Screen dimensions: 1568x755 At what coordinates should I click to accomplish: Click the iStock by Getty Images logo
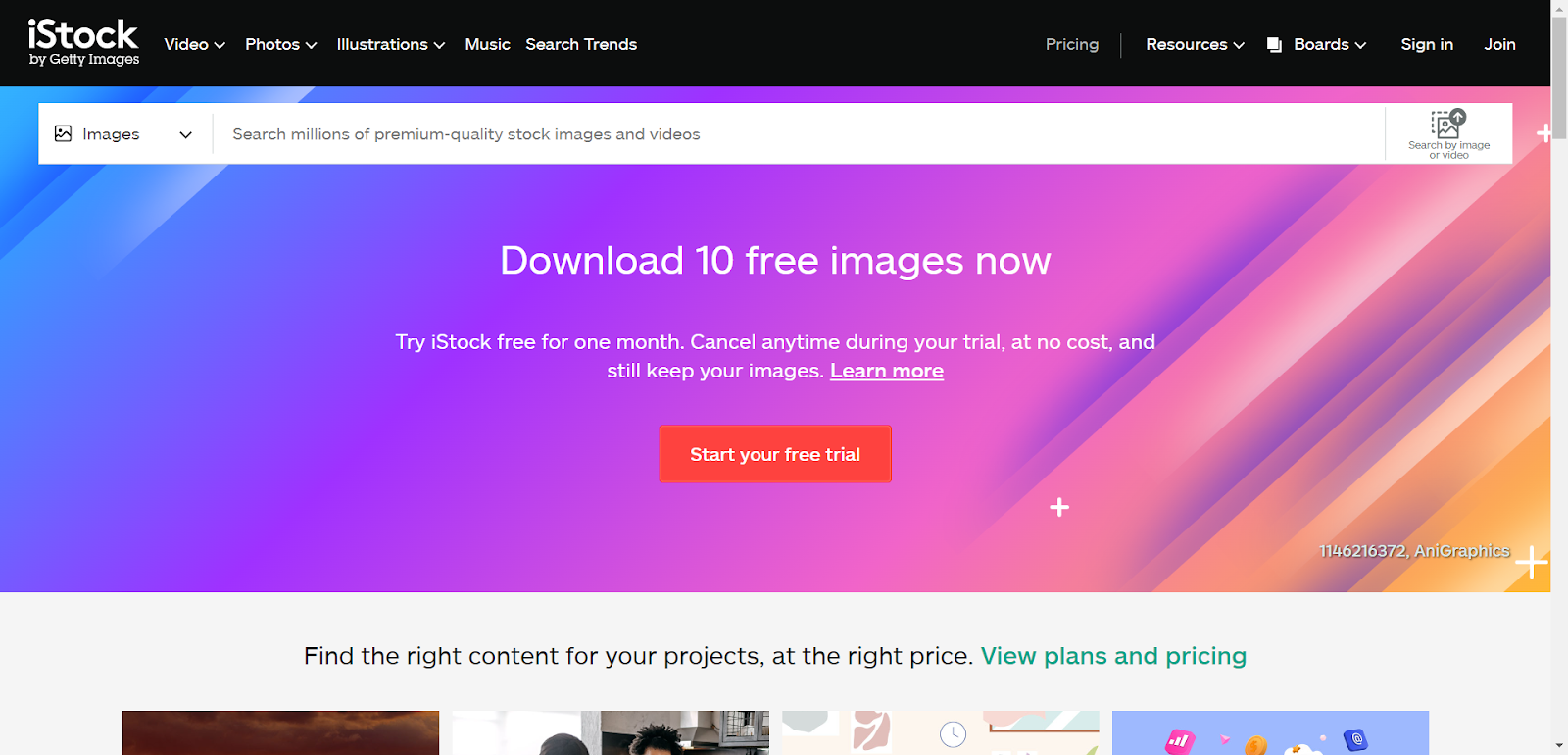click(84, 43)
